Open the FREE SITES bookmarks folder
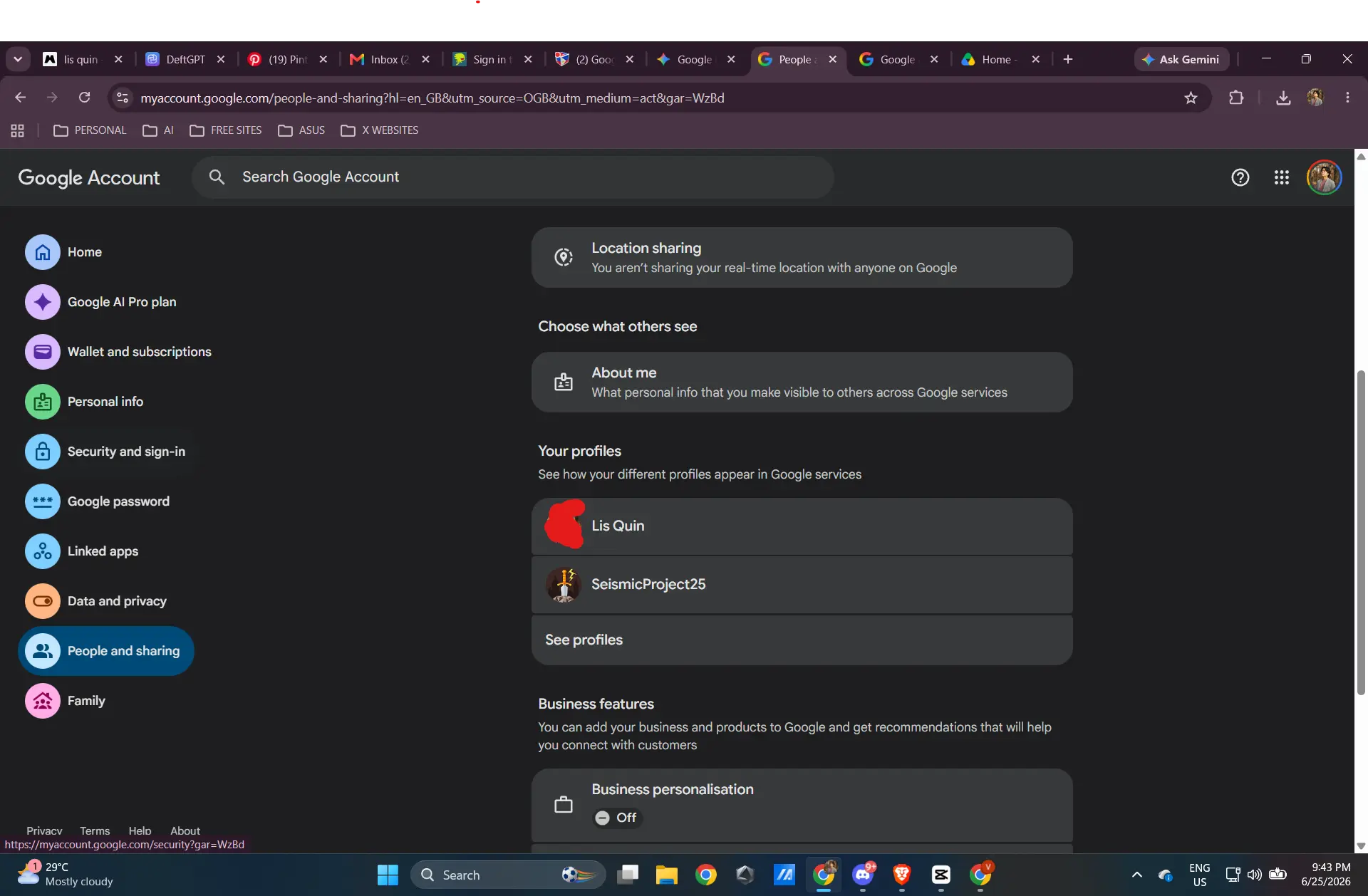The width and height of the screenshot is (1368, 896). click(x=226, y=130)
